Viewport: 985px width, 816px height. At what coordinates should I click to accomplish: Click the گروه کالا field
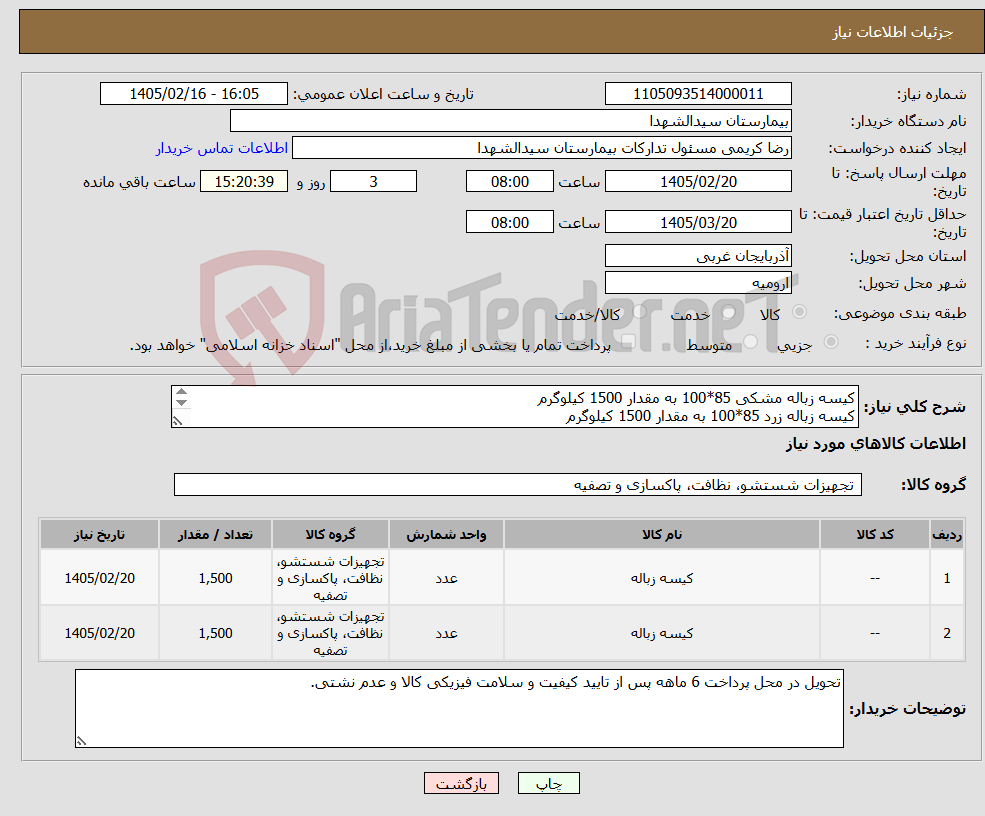coord(518,484)
